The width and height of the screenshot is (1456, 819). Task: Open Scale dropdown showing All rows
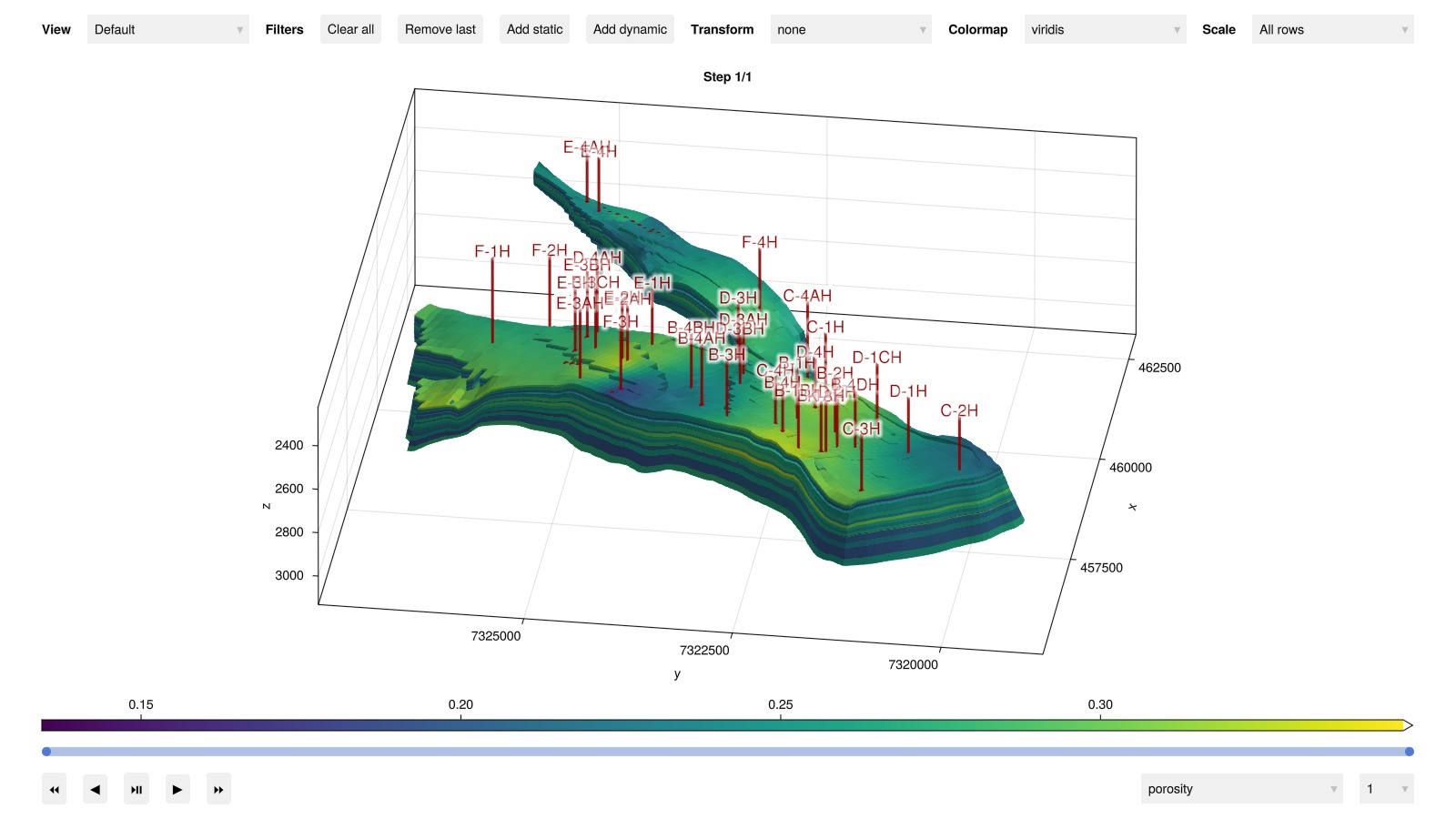click(1333, 29)
